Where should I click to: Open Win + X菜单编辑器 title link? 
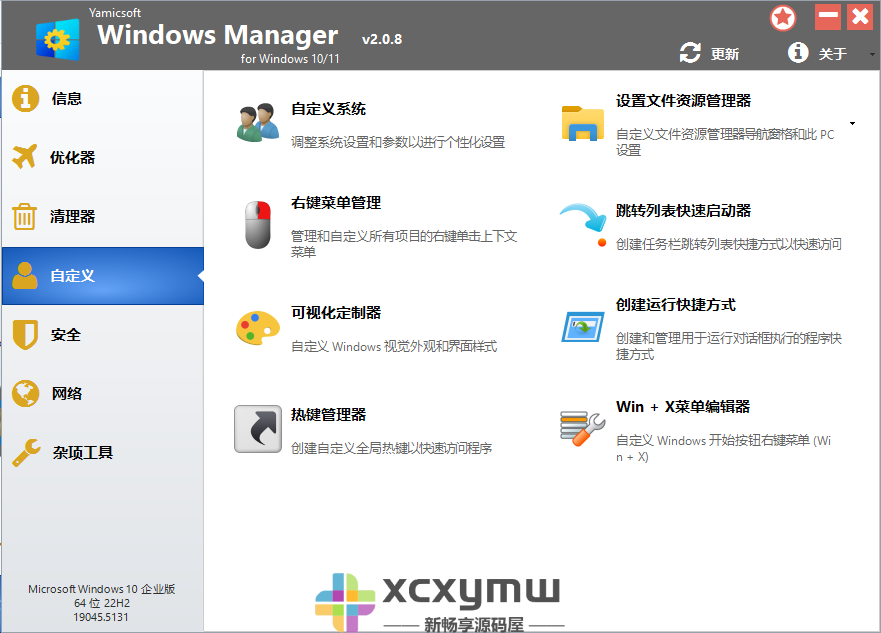pyautogui.click(x=683, y=407)
